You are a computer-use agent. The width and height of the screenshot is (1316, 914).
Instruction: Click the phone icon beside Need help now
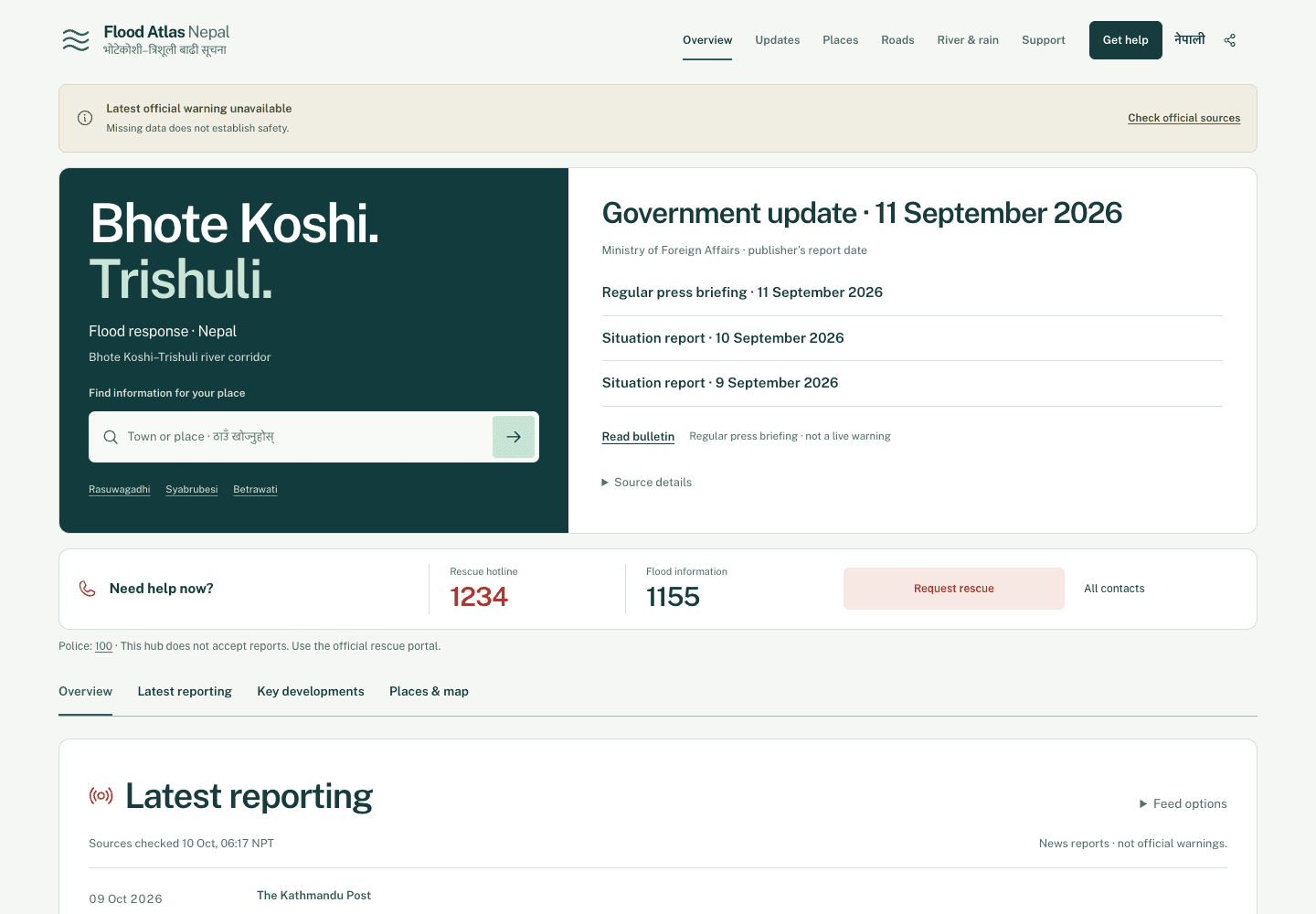88,589
